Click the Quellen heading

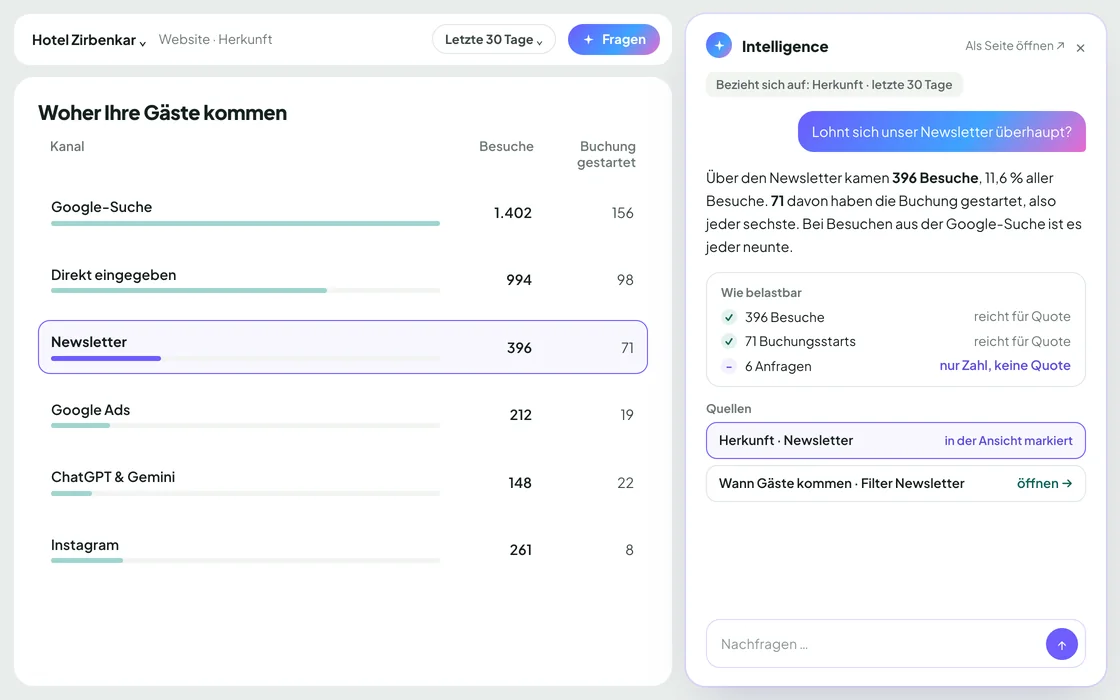click(729, 409)
